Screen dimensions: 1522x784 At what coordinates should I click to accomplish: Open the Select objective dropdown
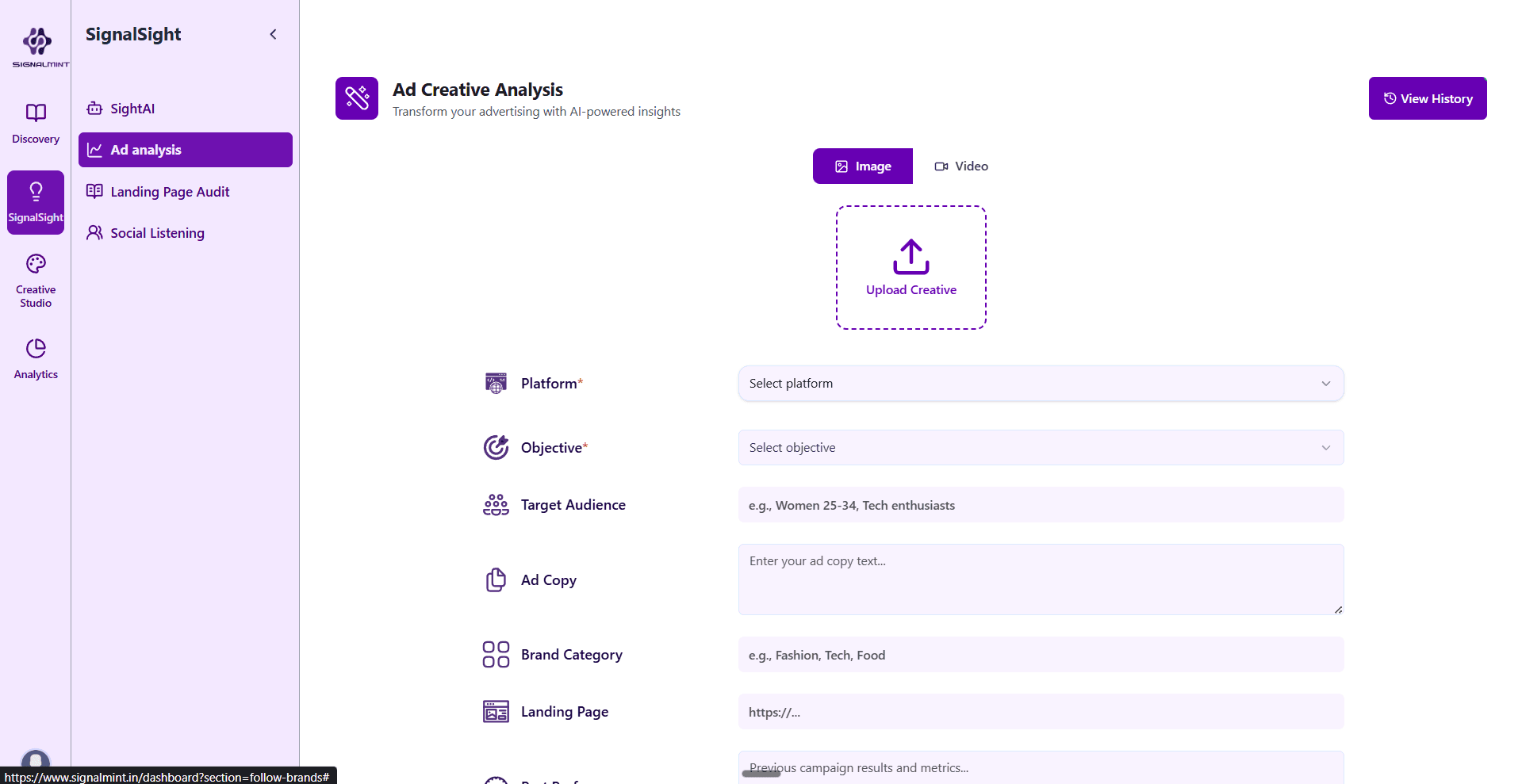pyautogui.click(x=1040, y=447)
